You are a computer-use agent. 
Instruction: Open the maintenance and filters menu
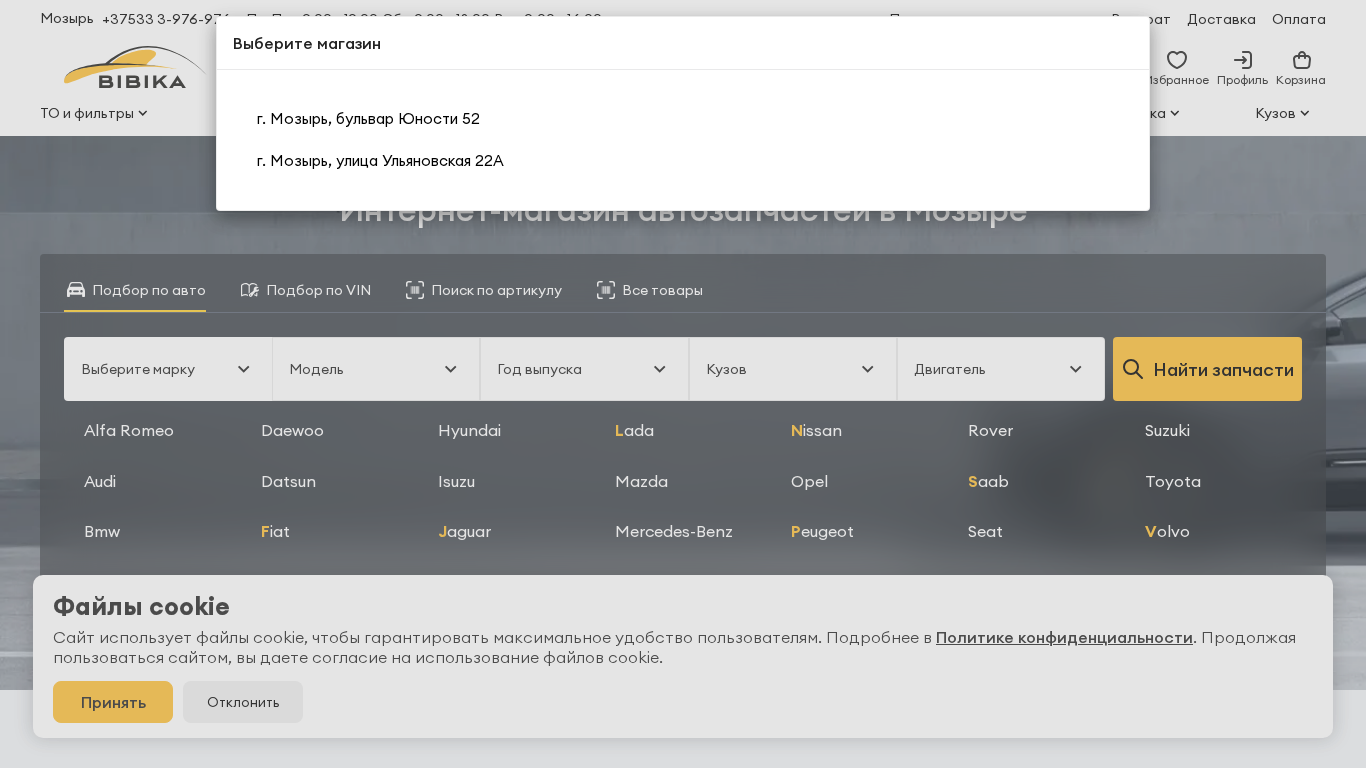coord(94,113)
